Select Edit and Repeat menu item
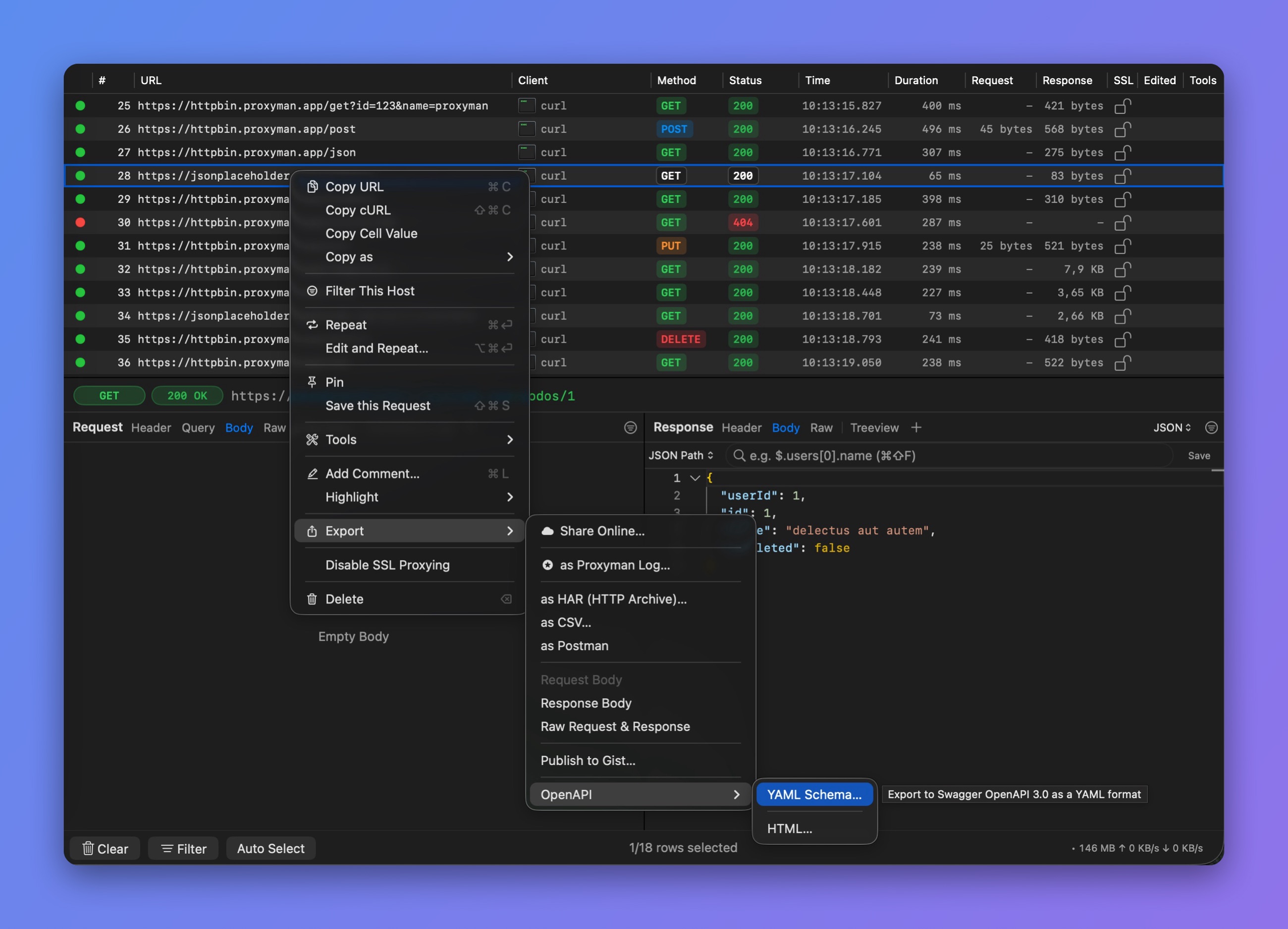The width and height of the screenshot is (1288, 929). [410, 348]
